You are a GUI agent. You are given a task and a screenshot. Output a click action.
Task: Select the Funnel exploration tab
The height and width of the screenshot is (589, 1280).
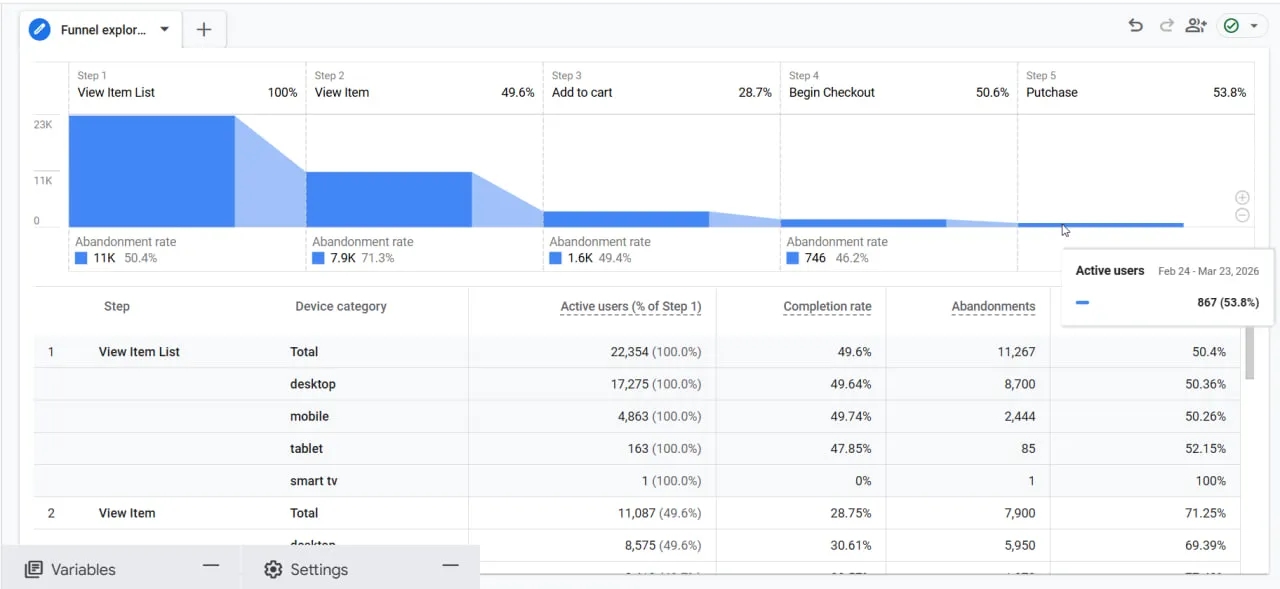click(103, 30)
